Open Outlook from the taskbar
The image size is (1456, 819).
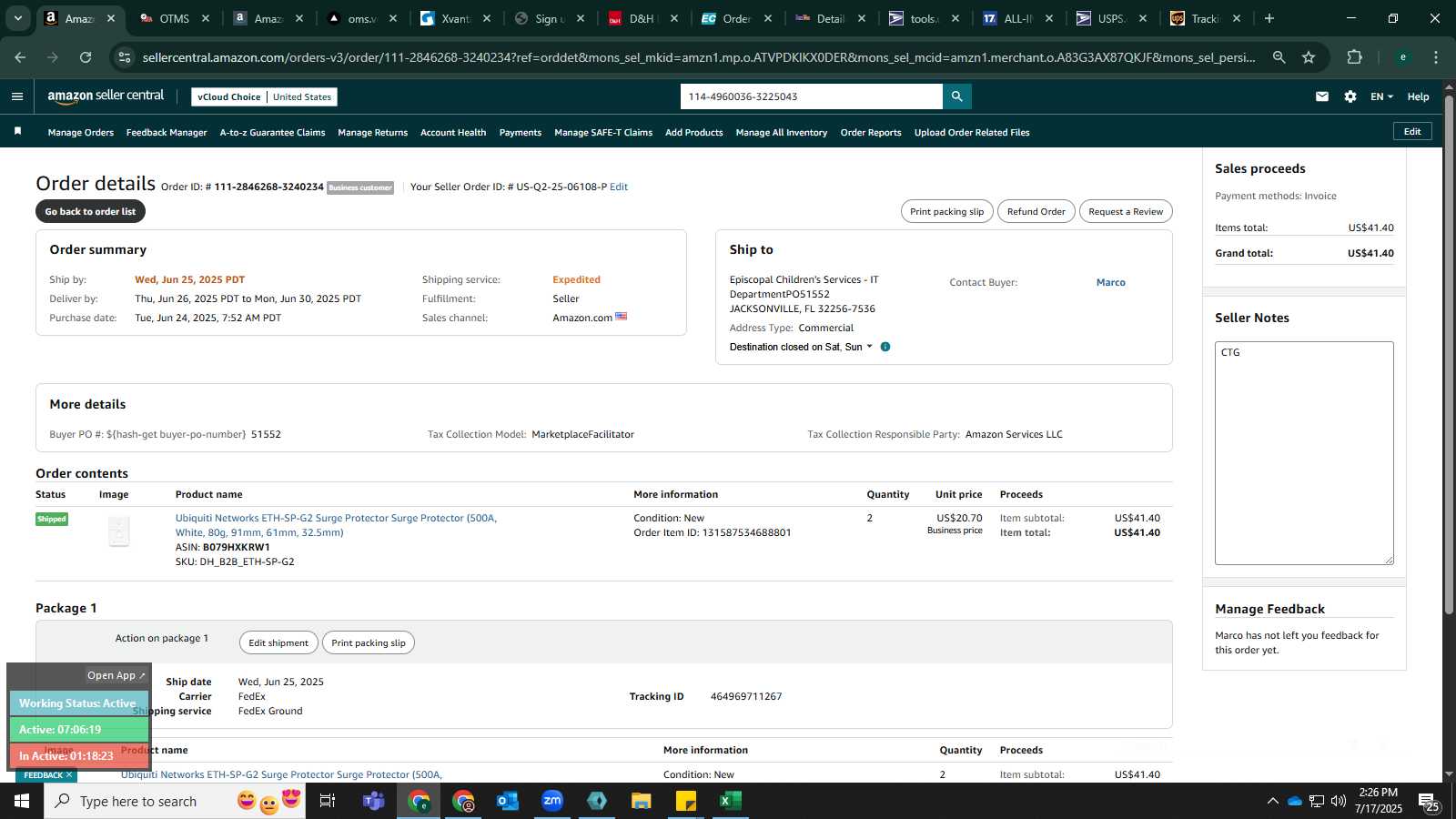508,801
